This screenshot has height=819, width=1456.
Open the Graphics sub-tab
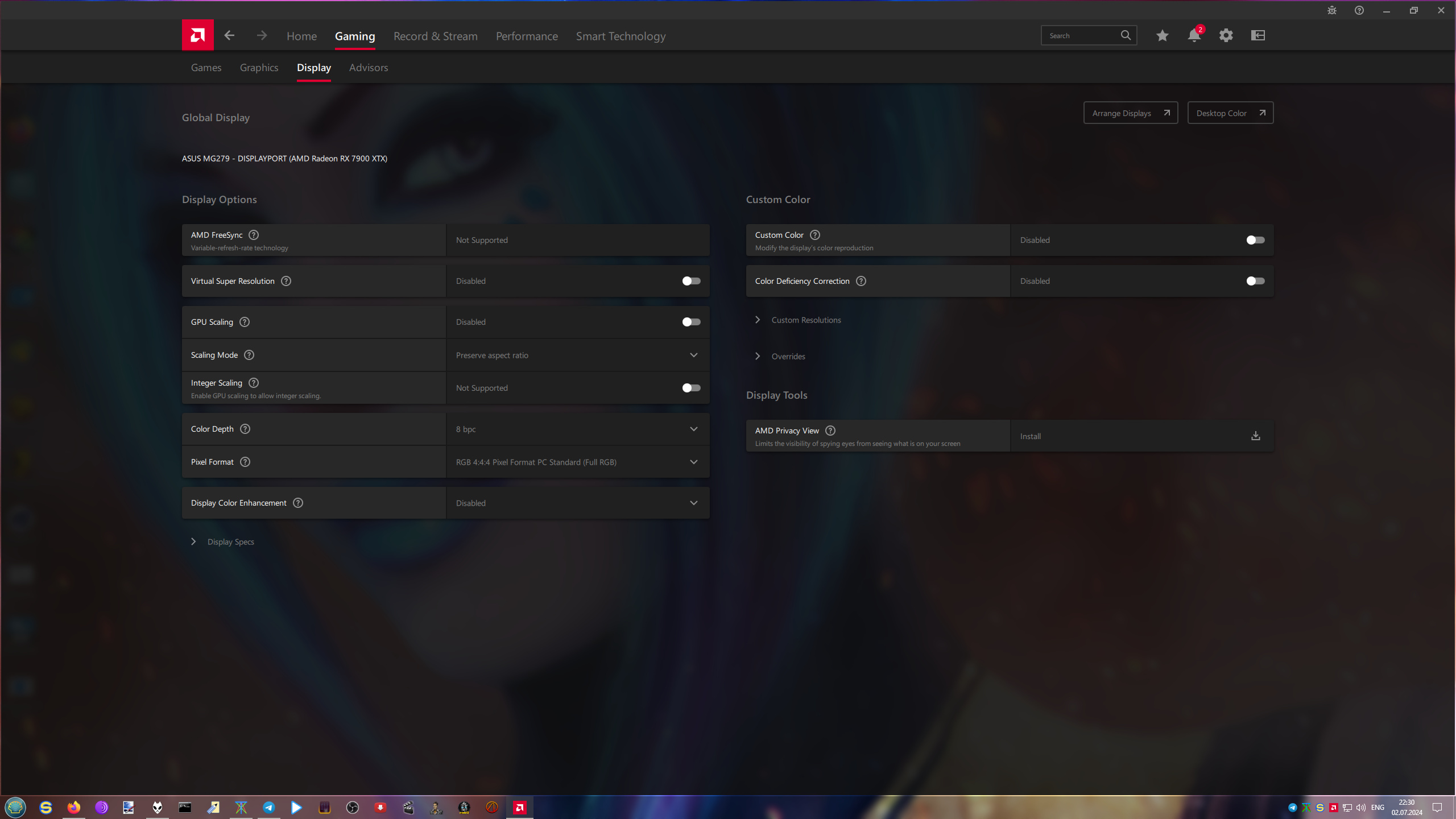tap(259, 67)
